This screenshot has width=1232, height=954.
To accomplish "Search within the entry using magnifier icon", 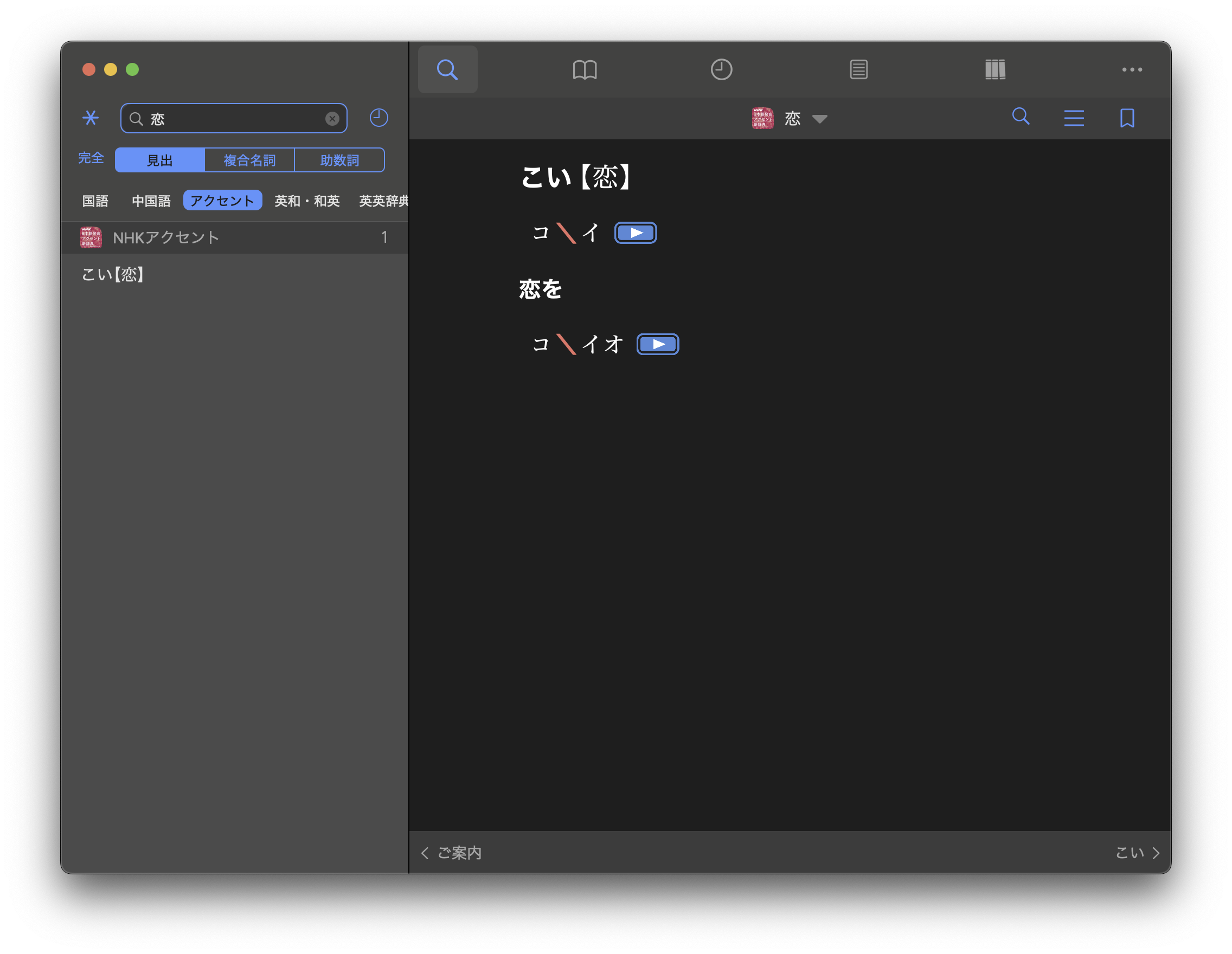I will click(1021, 117).
